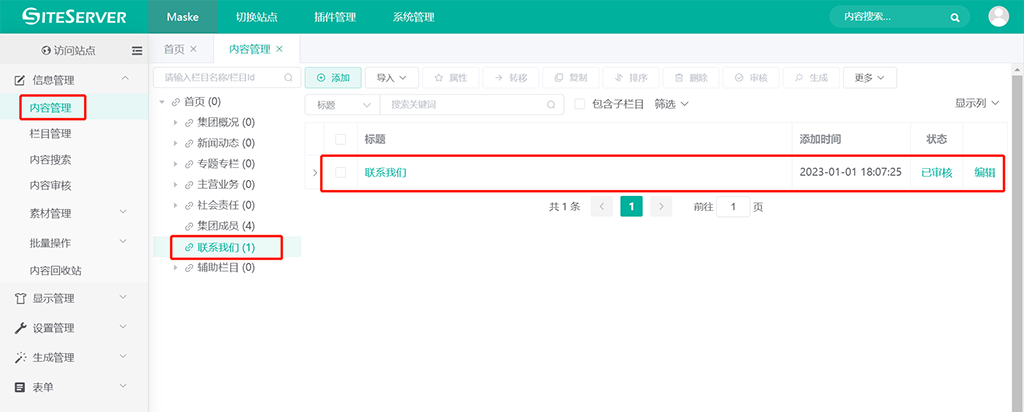Close the 内容管理 tab
Viewport: 1024px width, 412px height.
coord(280,49)
